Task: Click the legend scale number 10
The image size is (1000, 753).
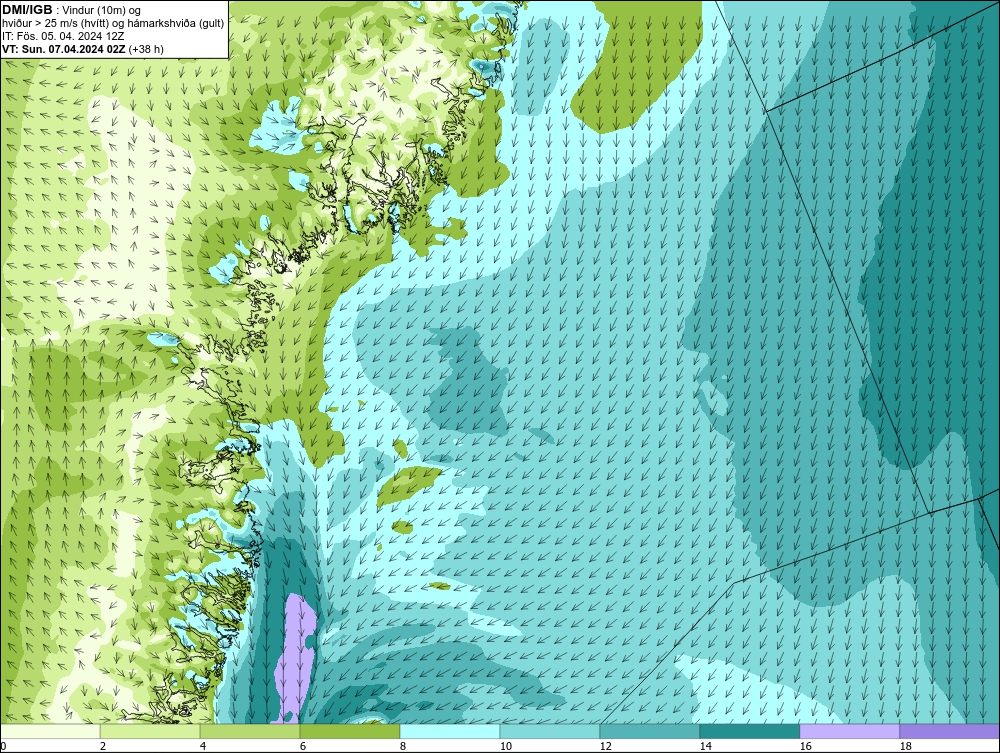Action: 505,746
